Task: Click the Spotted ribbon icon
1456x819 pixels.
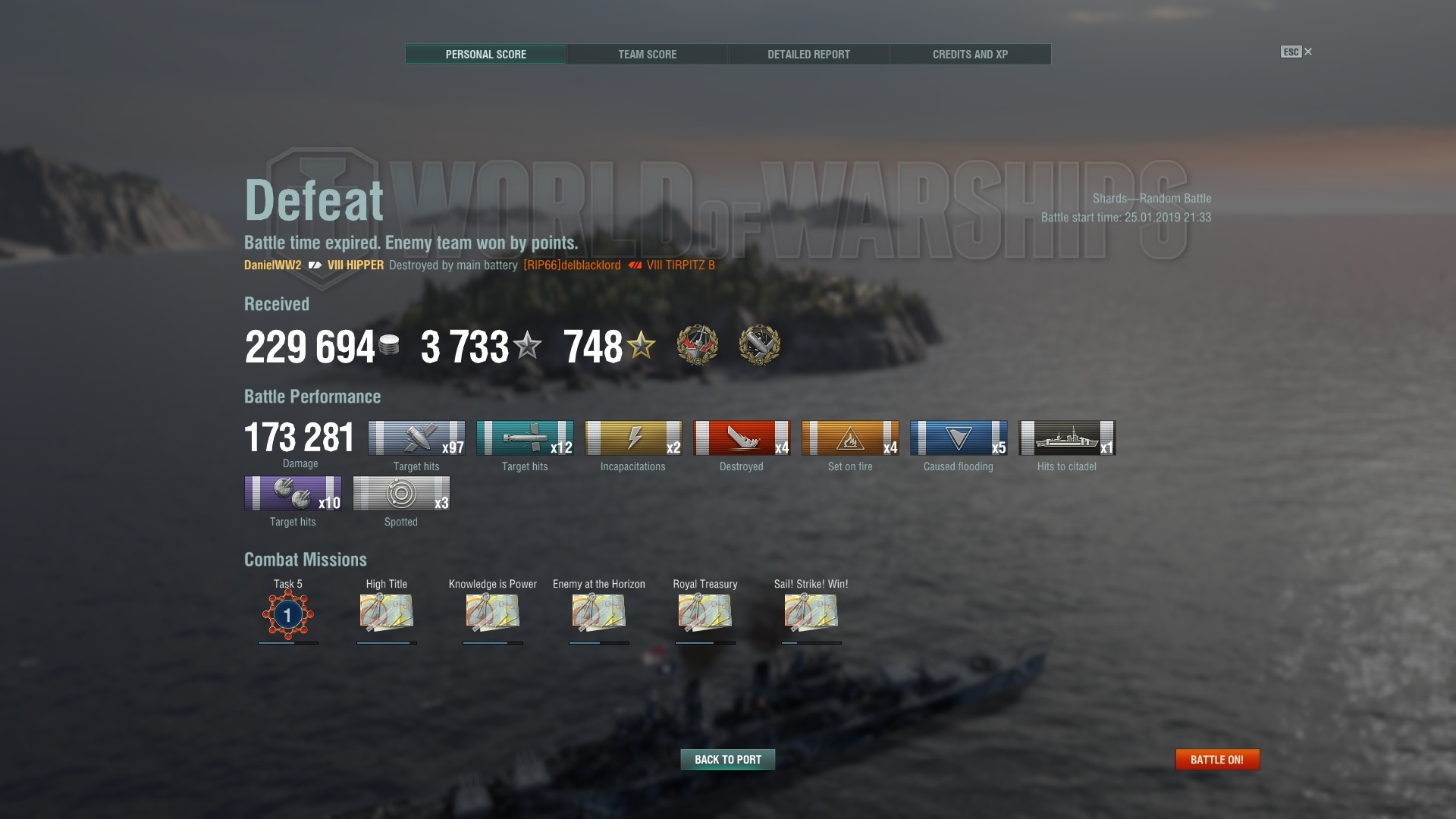Action: 401,494
